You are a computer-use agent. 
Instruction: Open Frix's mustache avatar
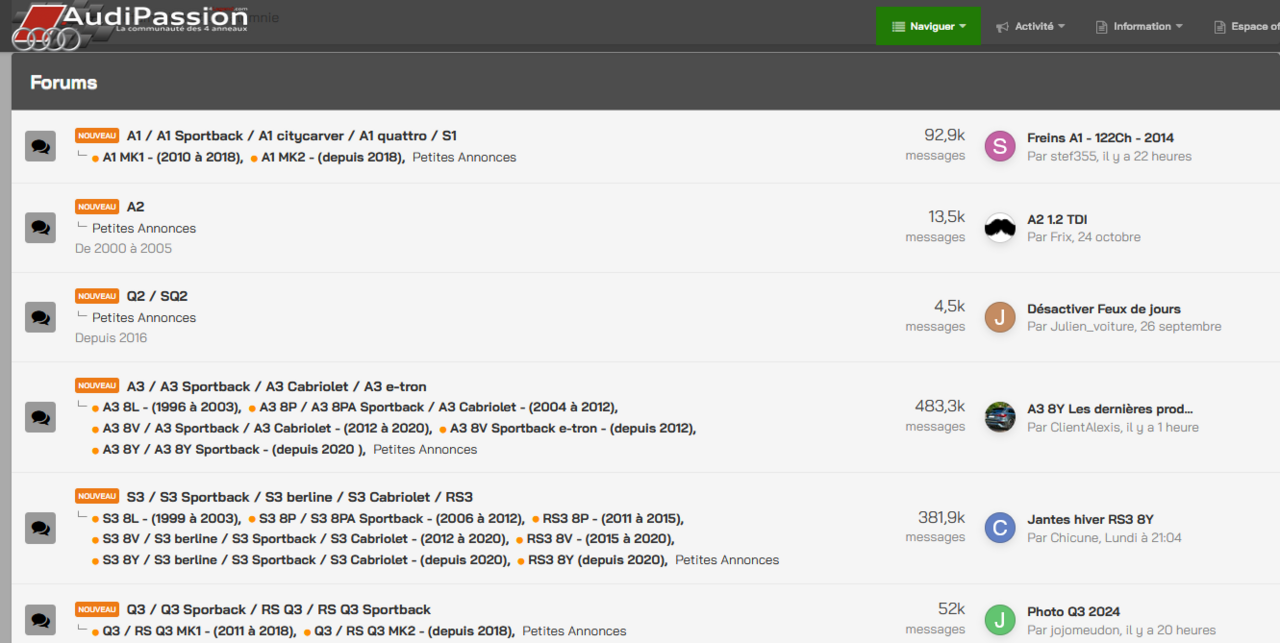(1000, 228)
